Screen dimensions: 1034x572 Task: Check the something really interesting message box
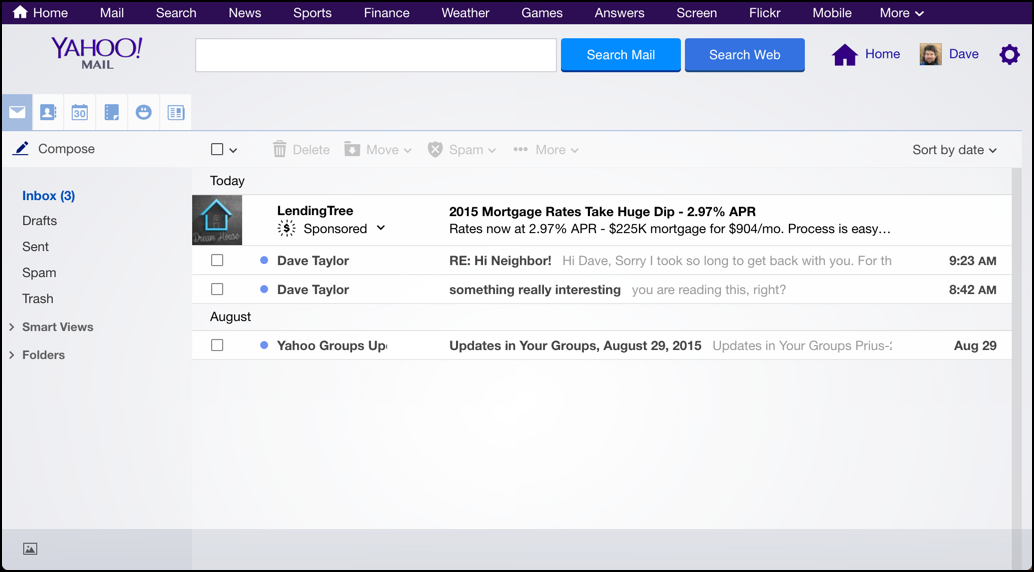217,289
